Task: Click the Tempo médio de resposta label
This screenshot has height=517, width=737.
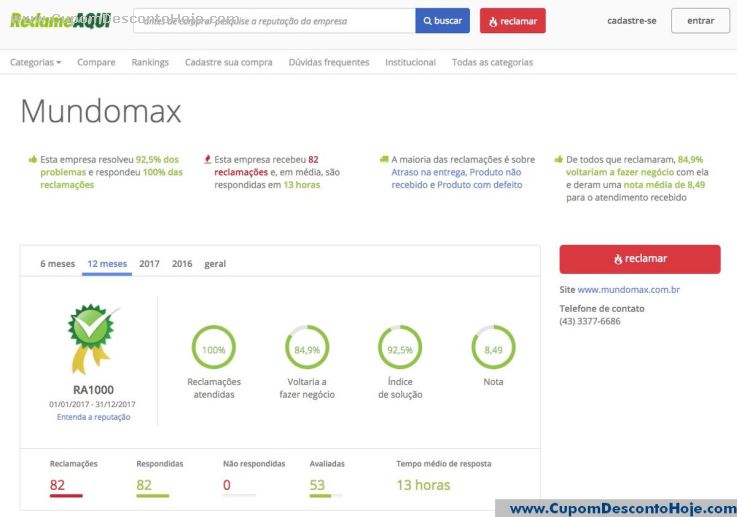Action: [444, 464]
